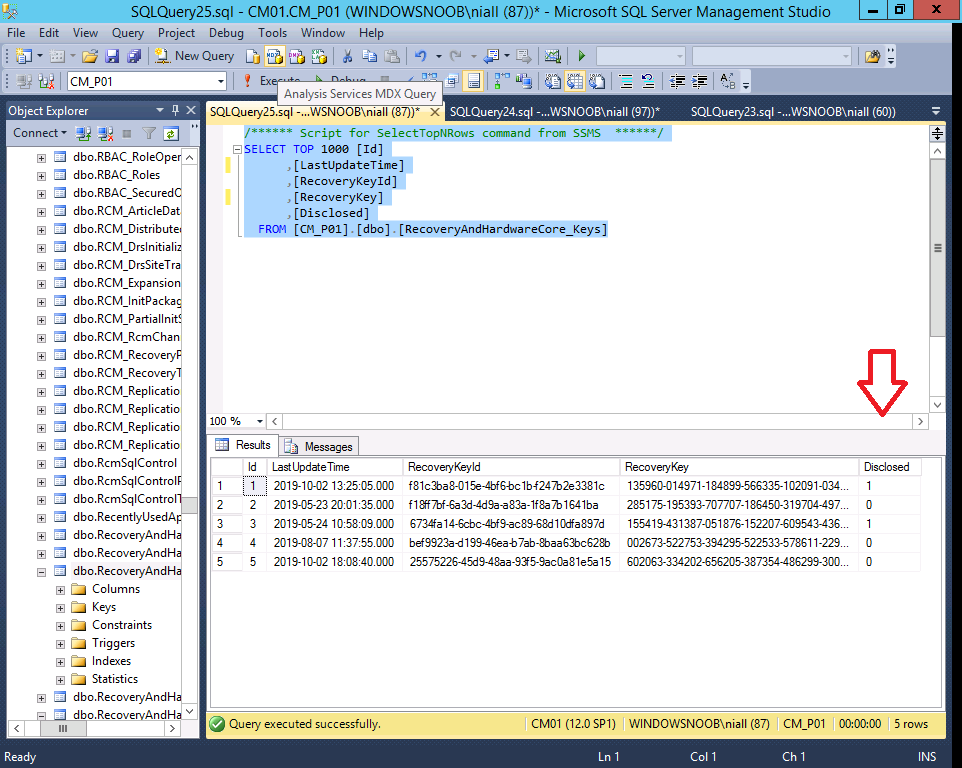
Task: Select the RecoveryKeyId cell starting with bef9923a
Action: [510, 543]
